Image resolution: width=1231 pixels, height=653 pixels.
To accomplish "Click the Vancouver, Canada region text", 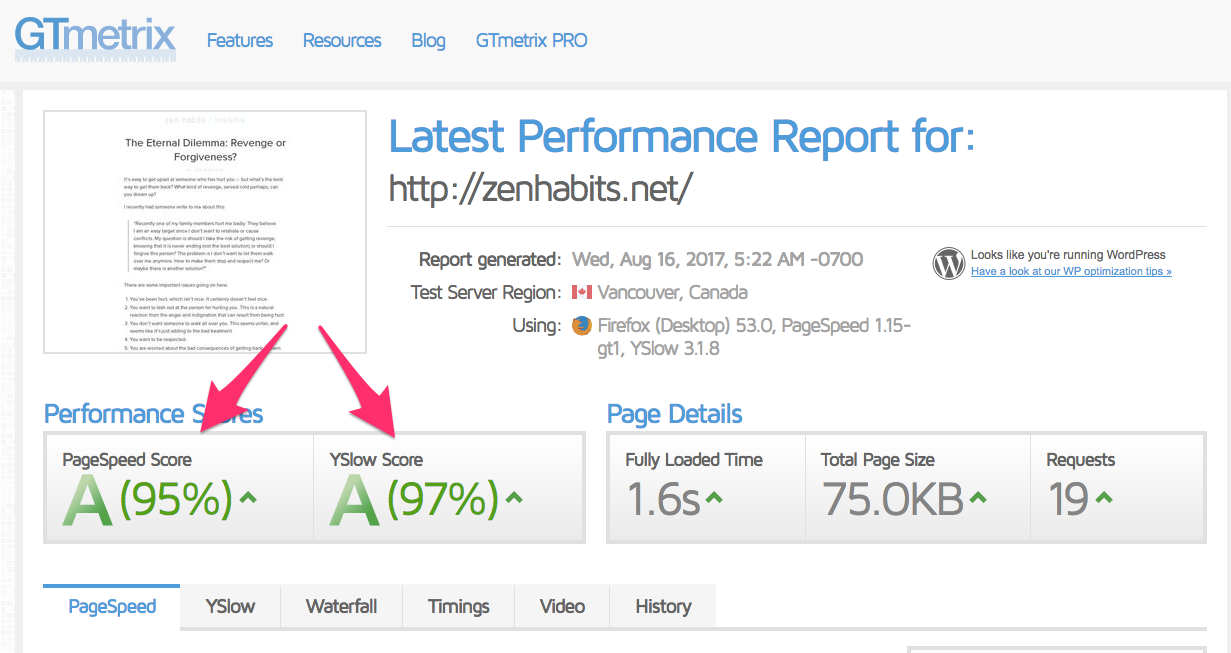I will 672,293.
